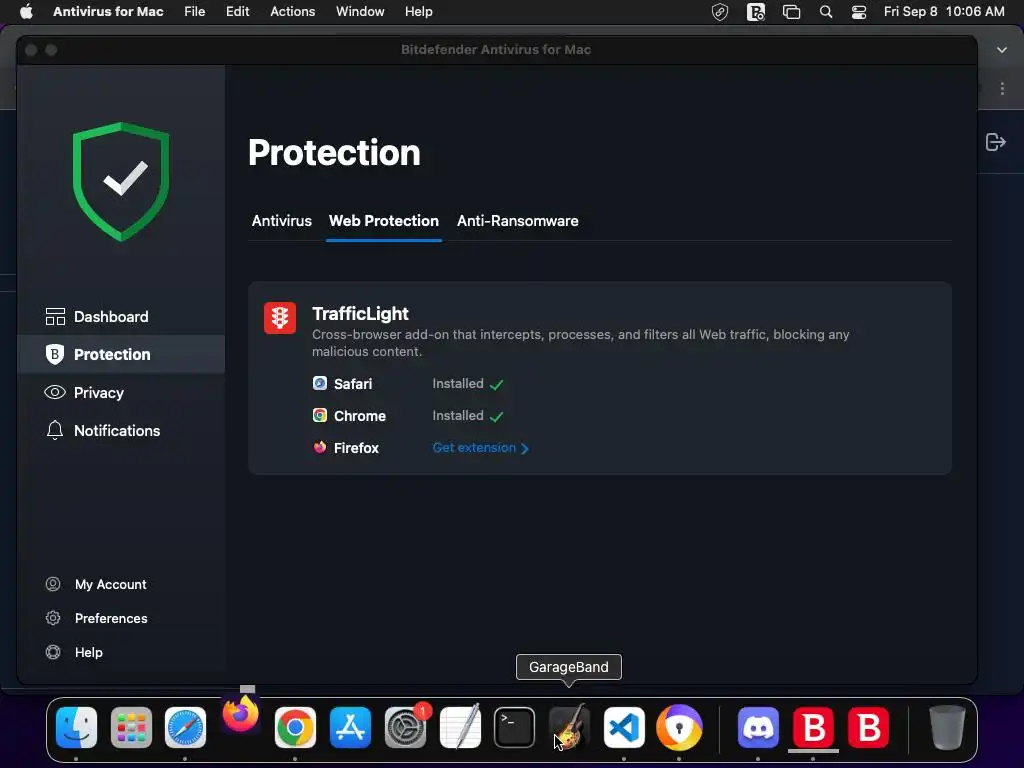1024x768 pixels.
Task: Open Terminal from the dock
Action: pyautogui.click(x=515, y=727)
